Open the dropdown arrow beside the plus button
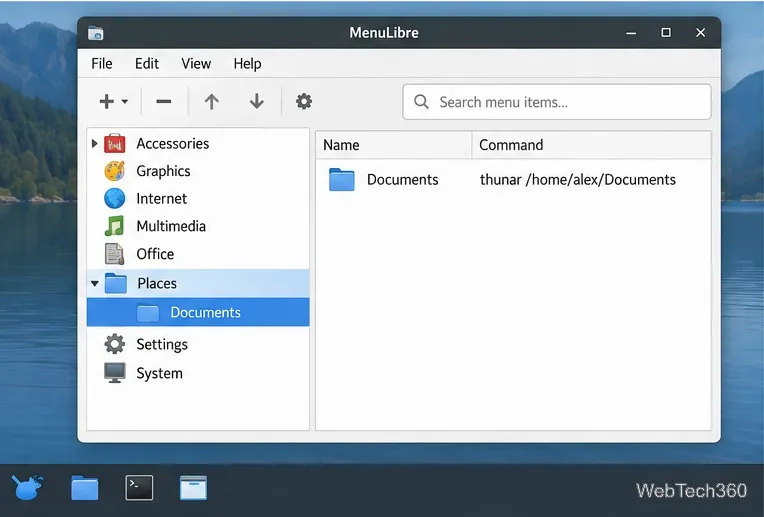 [125, 102]
